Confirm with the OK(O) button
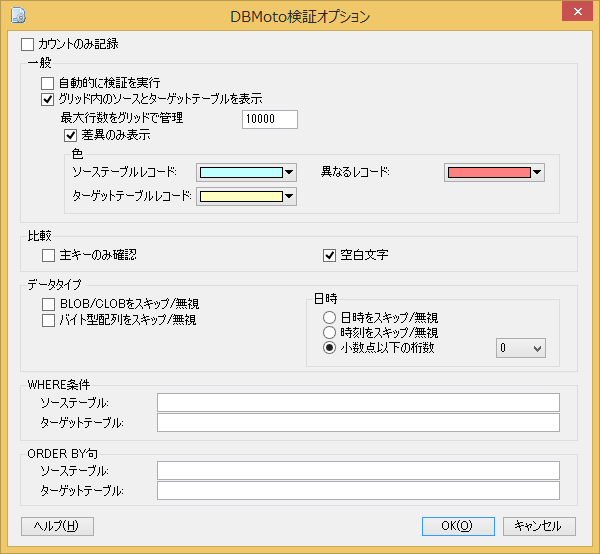Image resolution: width=600 pixels, height=554 pixels. (458, 526)
